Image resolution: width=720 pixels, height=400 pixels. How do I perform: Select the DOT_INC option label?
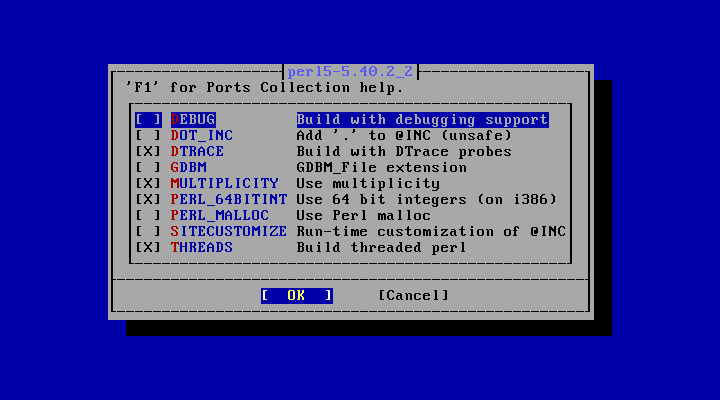202,135
